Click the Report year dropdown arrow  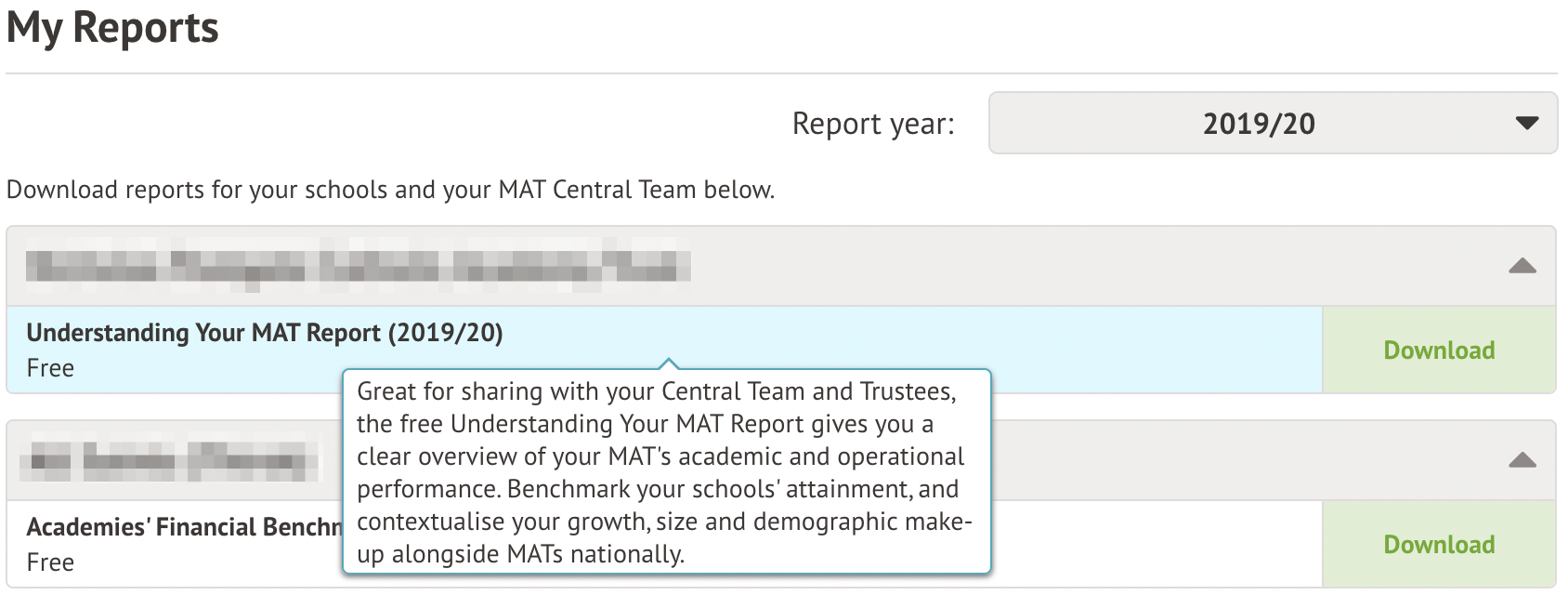1526,123
